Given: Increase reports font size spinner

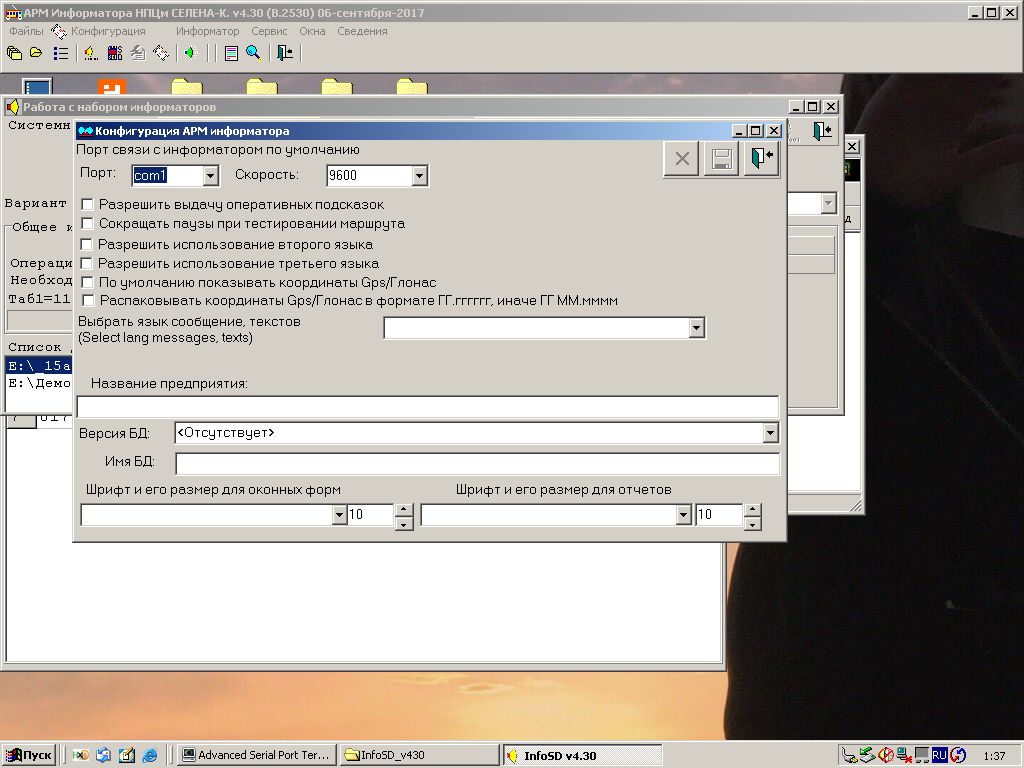Looking at the screenshot, I should pyautogui.click(x=753, y=509).
